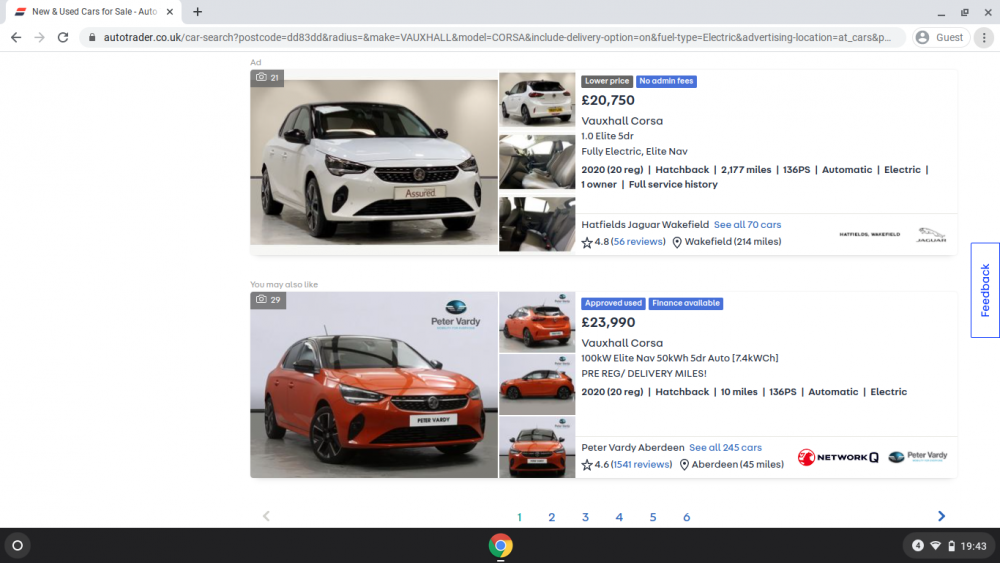Open the 56 reviews link
1000x563 pixels.
638,242
